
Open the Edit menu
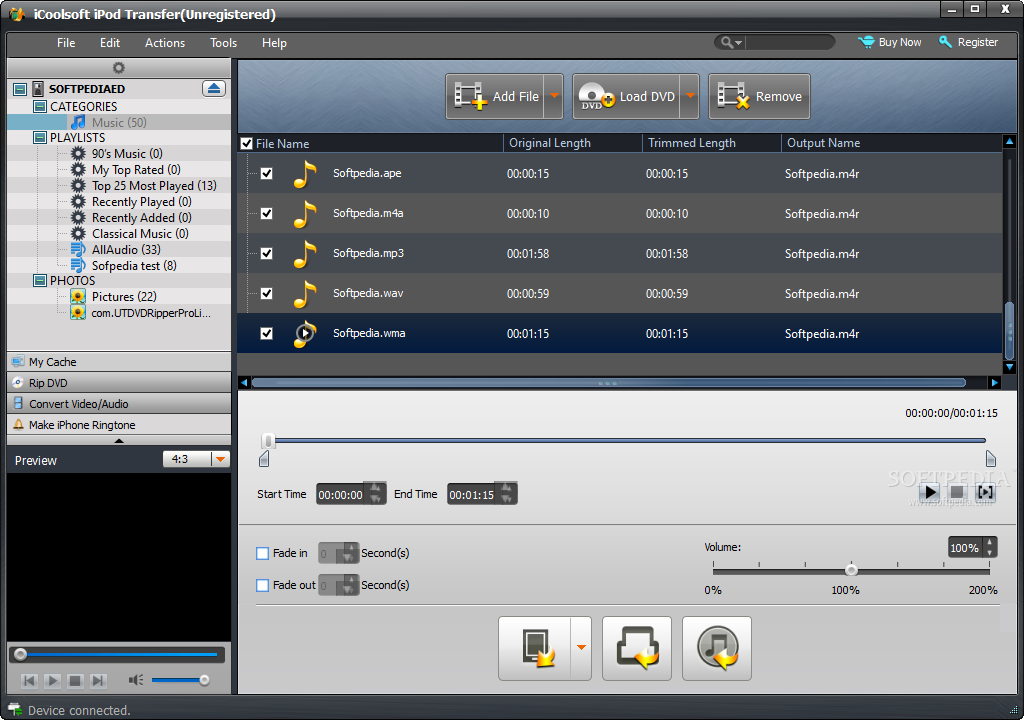(x=110, y=43)
